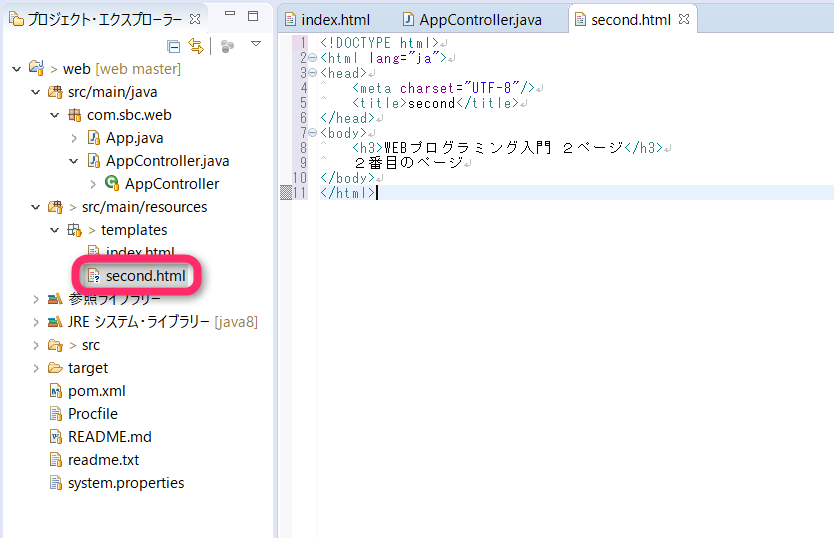Select AppController.java in the tree
Viewport: 834px width, 538px height.
click(168, 161)
